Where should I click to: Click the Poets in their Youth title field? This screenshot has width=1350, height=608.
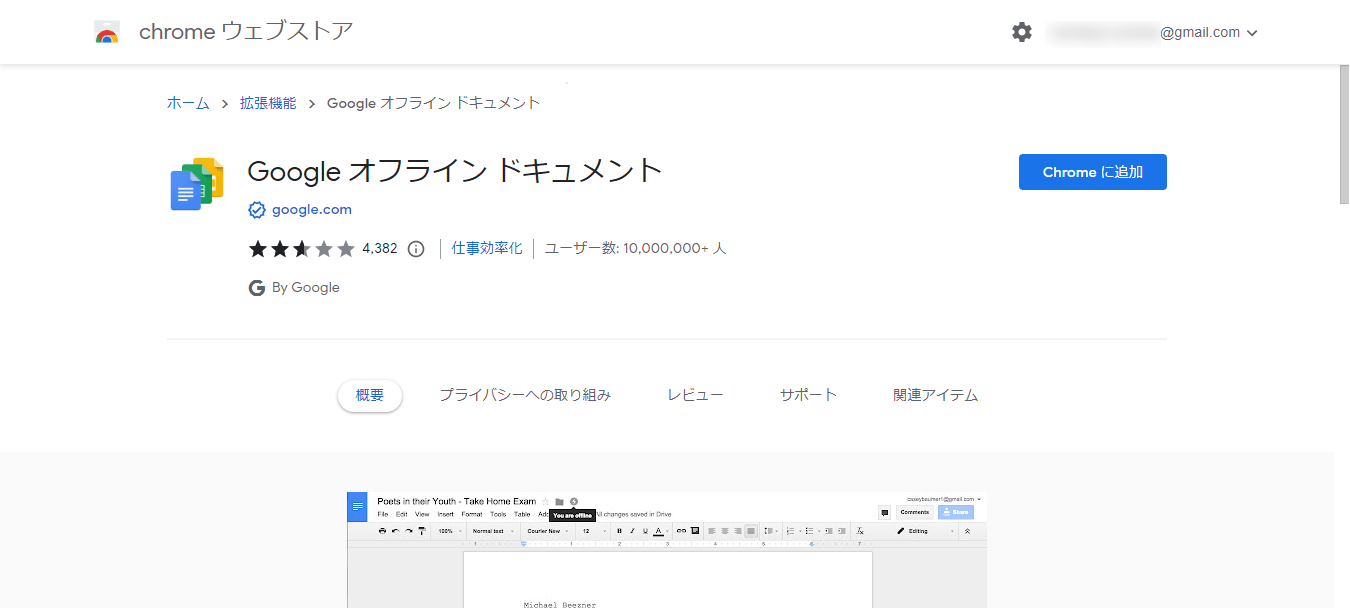[455, 500]
